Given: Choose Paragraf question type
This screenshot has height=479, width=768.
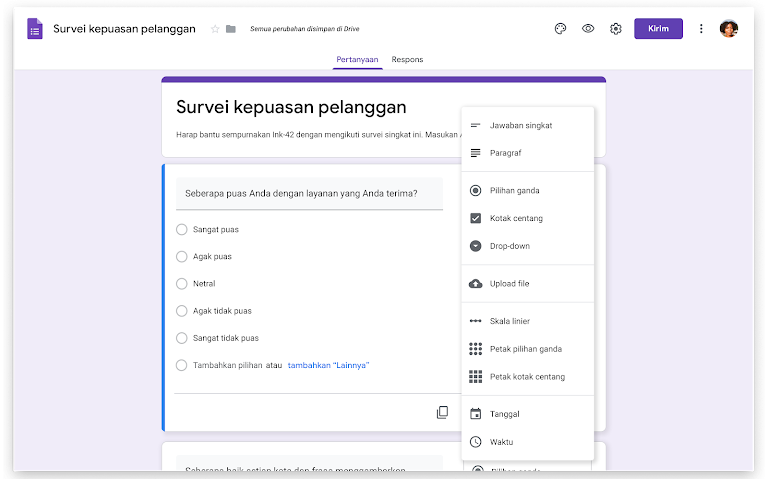Looking at the screenshot, I should pos(528,153).
